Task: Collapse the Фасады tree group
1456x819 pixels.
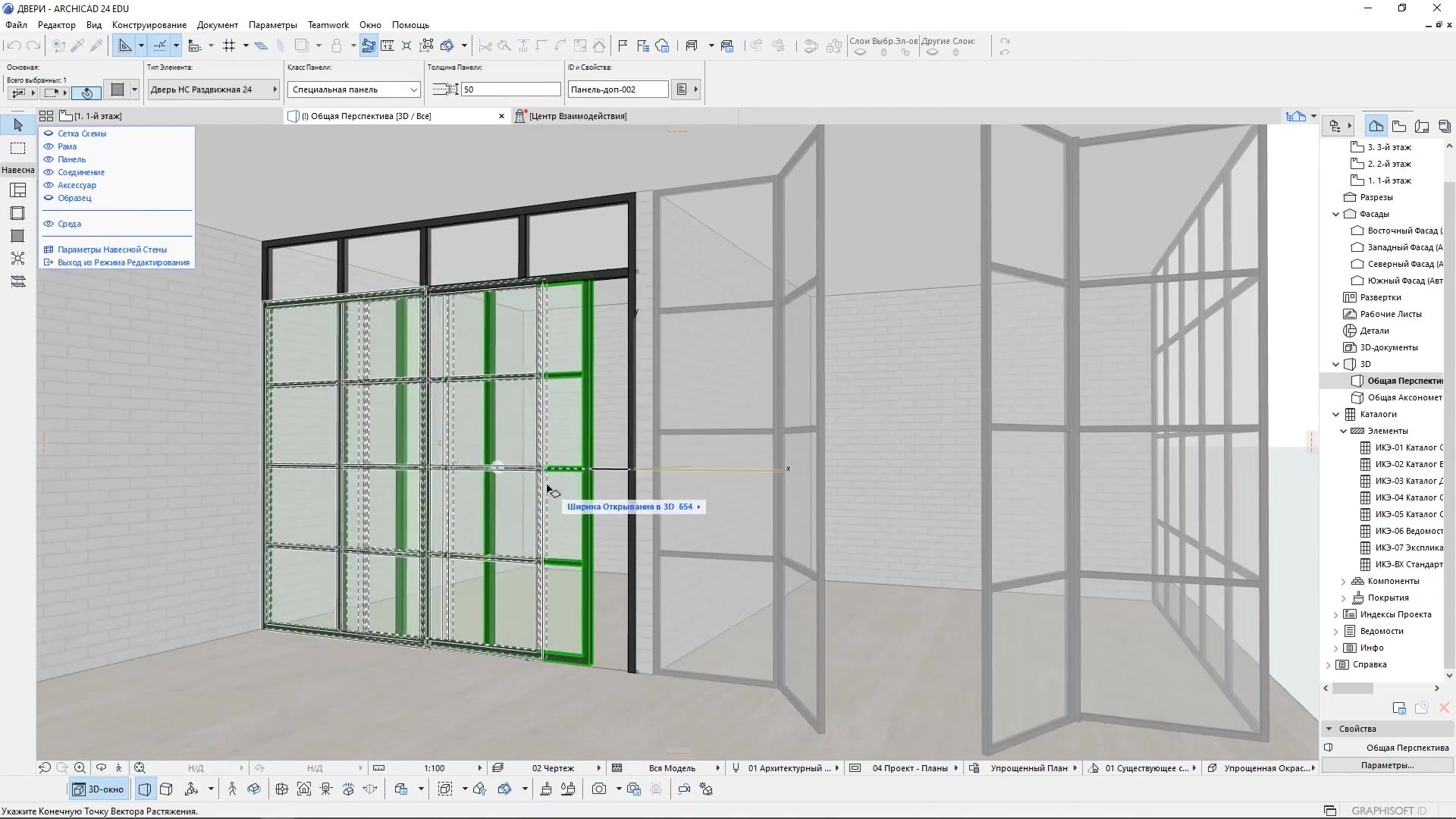Action: tap(1336, 214)
